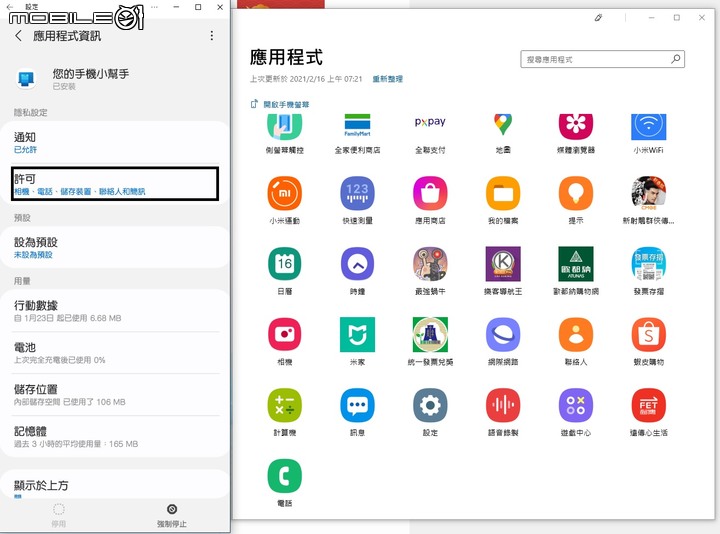The height and width of the screenshot is (534, 720).
Task: Select the 上次更新於 2021/2/16 timestamp text
Action: point(306,79)
